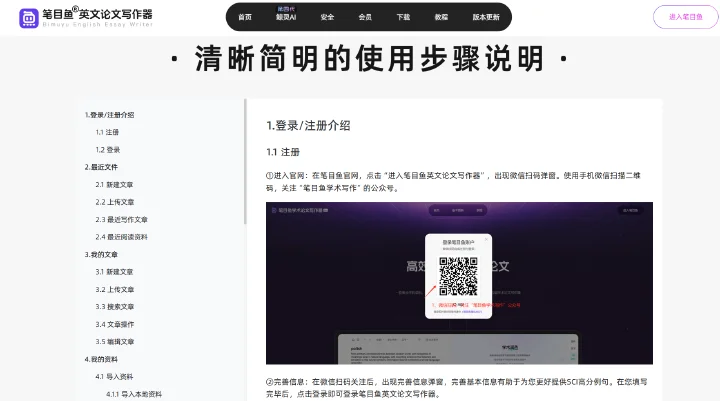Viewport: 720px width, 401px height.
Task: Open the 首页 nav item
Action: tap(245, 17)
